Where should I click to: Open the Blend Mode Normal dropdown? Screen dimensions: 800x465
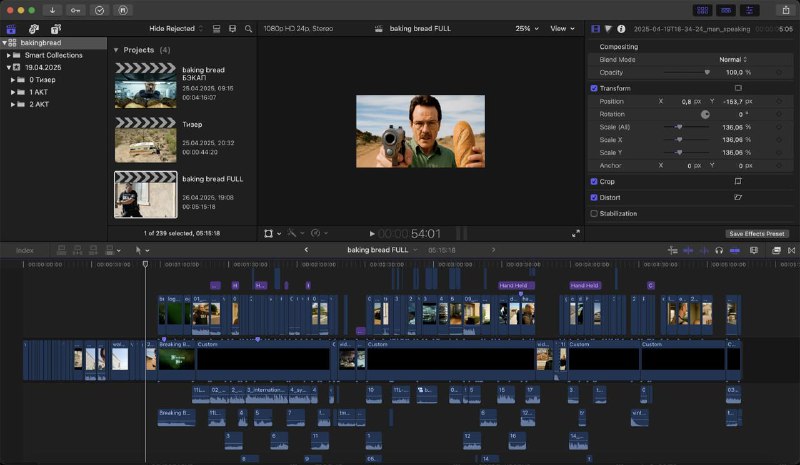tap(733, 60)
